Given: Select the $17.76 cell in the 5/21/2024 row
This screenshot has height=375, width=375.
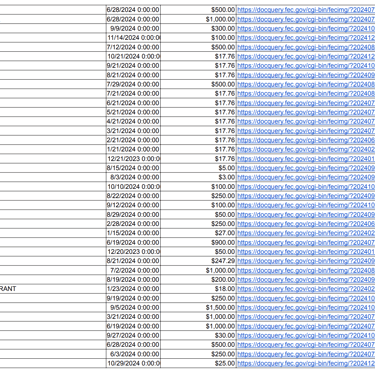Looking at the screenshot, I should (199, 112).
